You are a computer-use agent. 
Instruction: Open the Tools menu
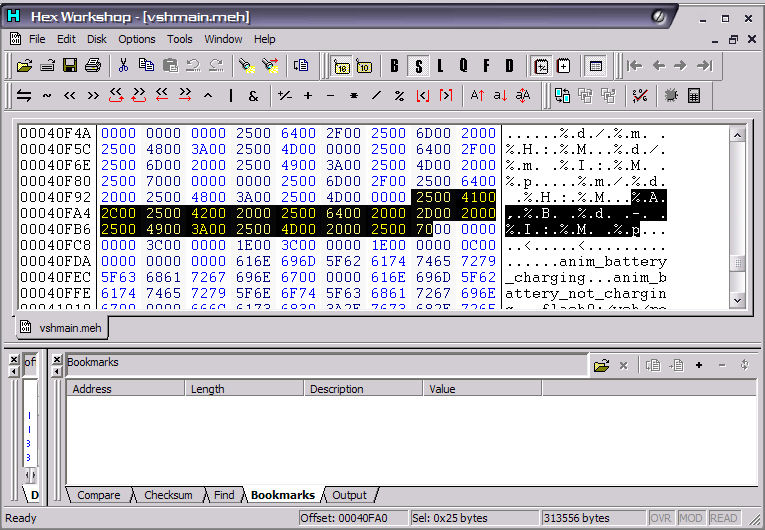(180, 39)
